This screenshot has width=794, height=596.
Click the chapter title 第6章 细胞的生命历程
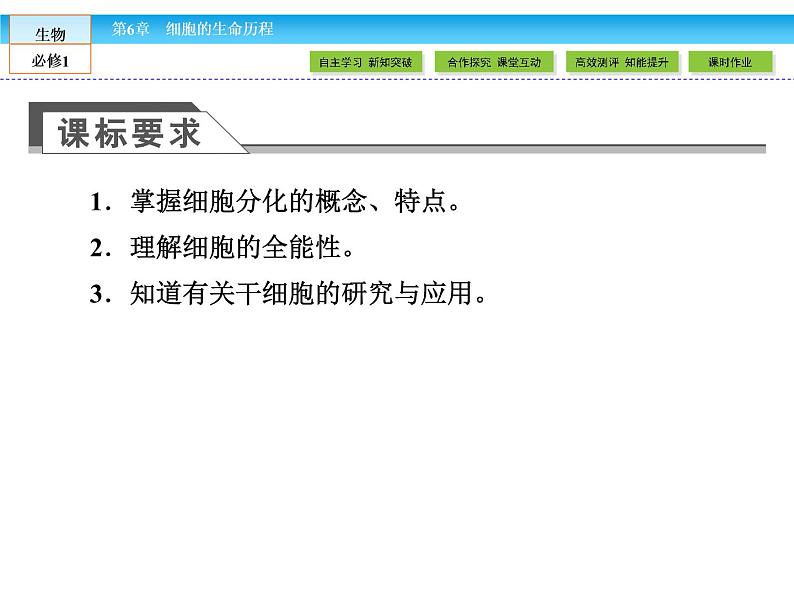point(192,29)
